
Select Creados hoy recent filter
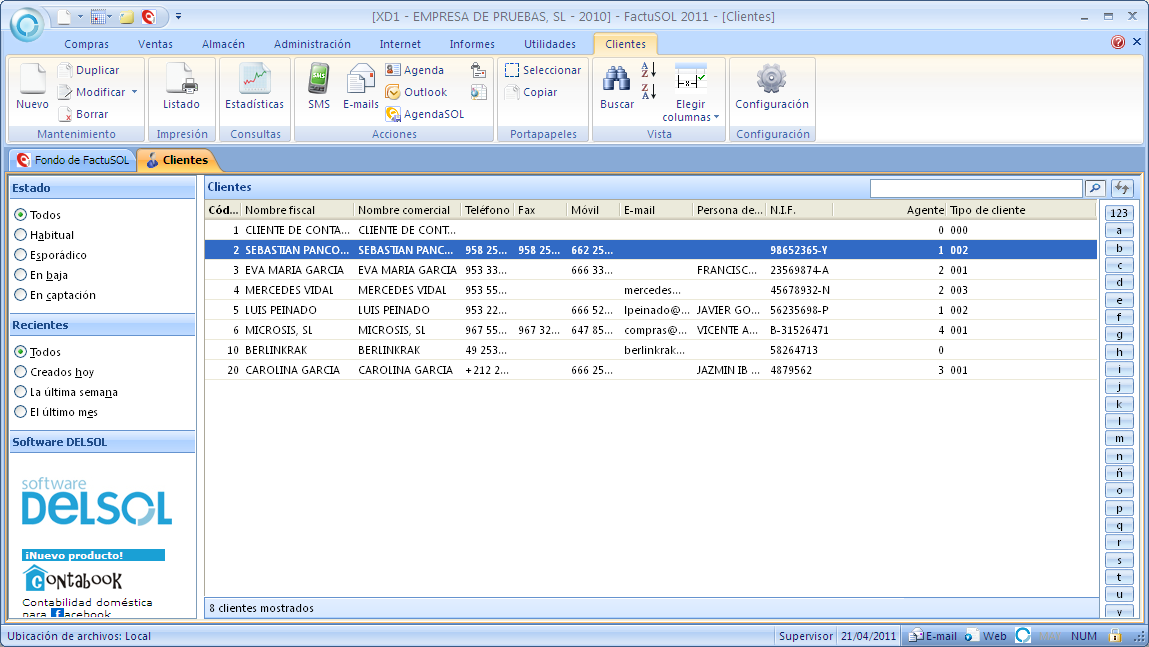(21, 372)
